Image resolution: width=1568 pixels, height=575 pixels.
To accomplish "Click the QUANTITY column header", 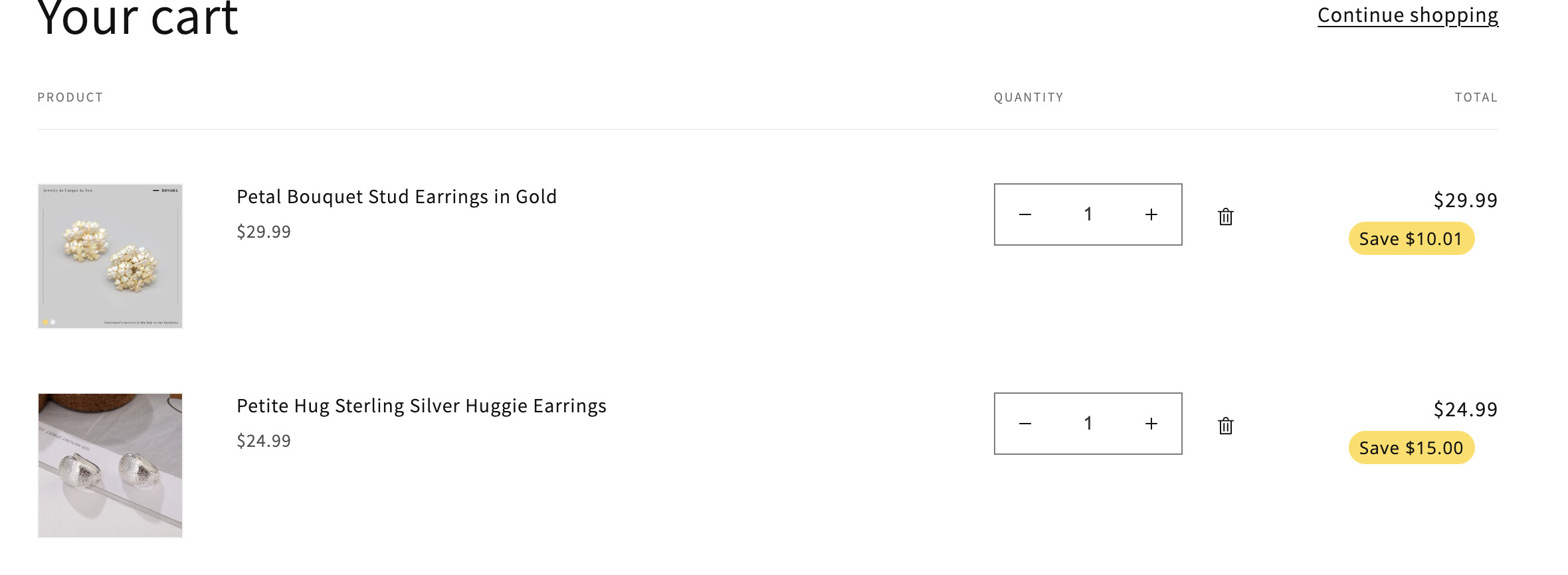I will tap(1029, 98).
